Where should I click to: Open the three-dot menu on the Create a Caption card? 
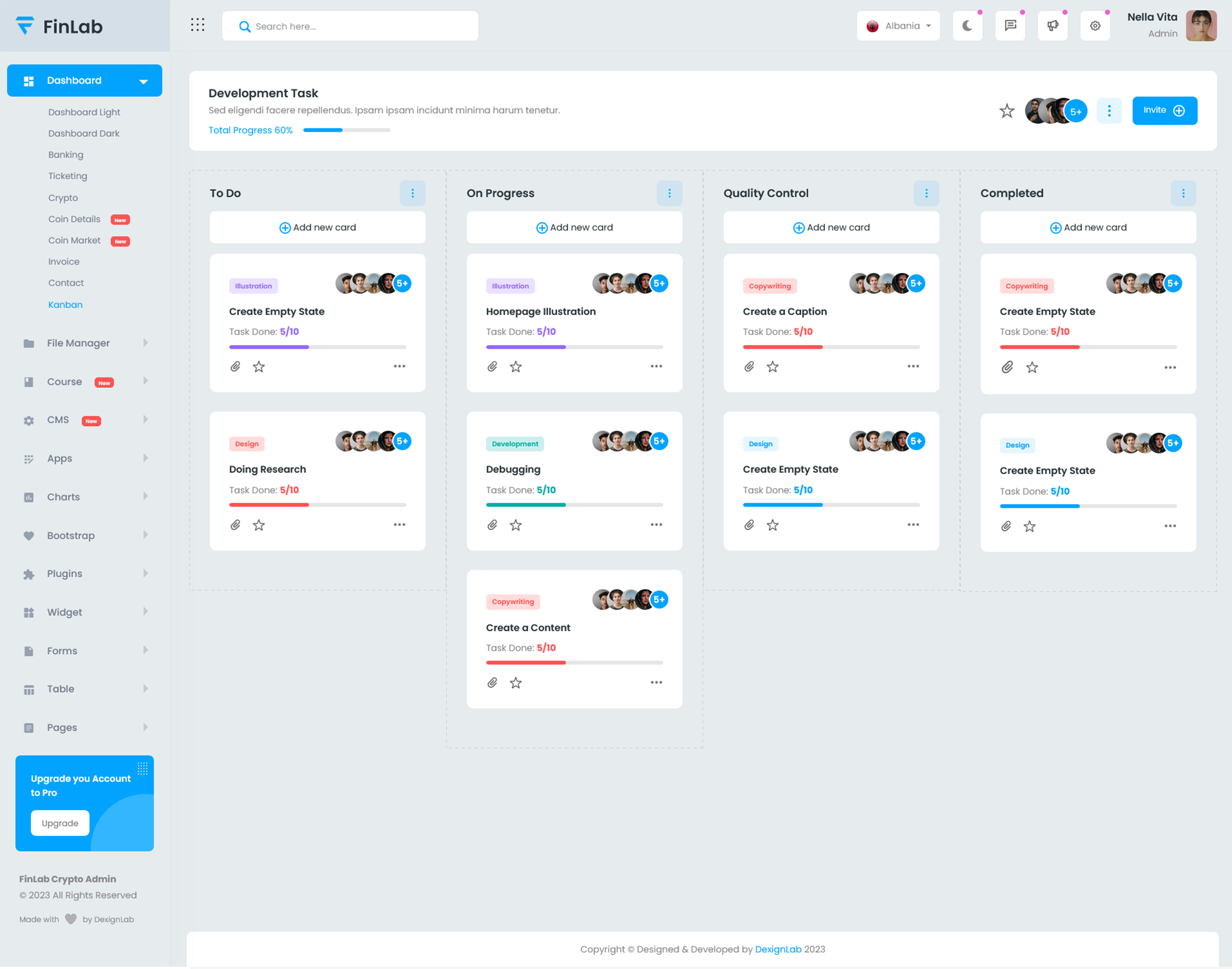tap(913, 366)
